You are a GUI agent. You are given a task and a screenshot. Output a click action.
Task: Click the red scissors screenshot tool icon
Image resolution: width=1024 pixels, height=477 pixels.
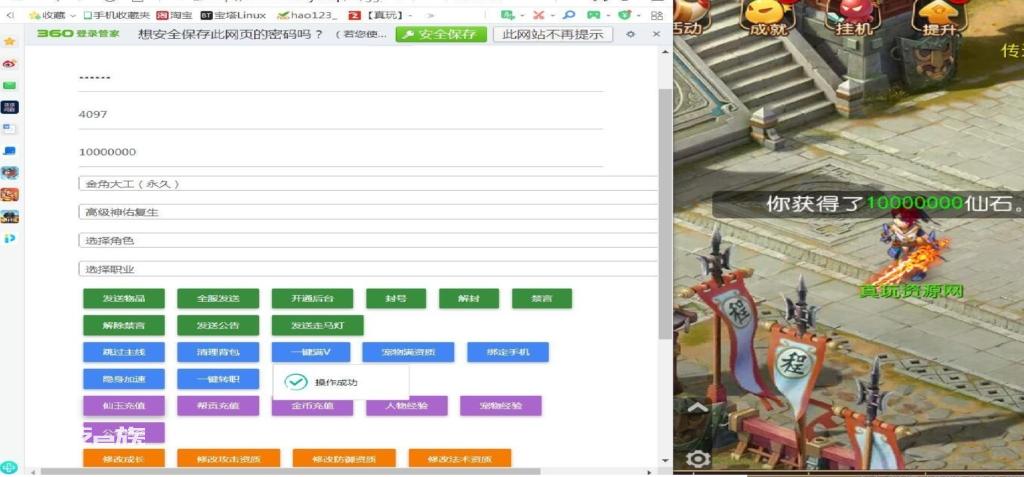(x=538, y=14)
